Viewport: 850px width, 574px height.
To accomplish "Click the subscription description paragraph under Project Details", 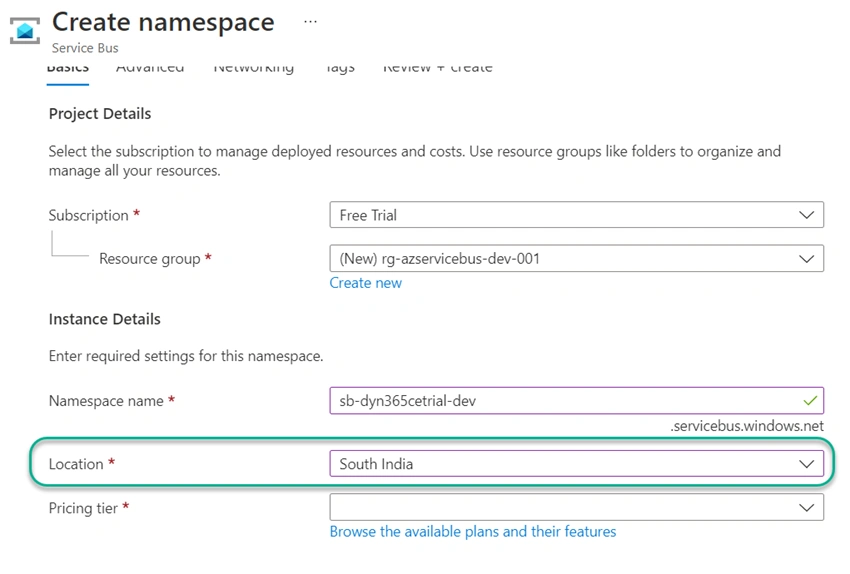I will 415,161.
